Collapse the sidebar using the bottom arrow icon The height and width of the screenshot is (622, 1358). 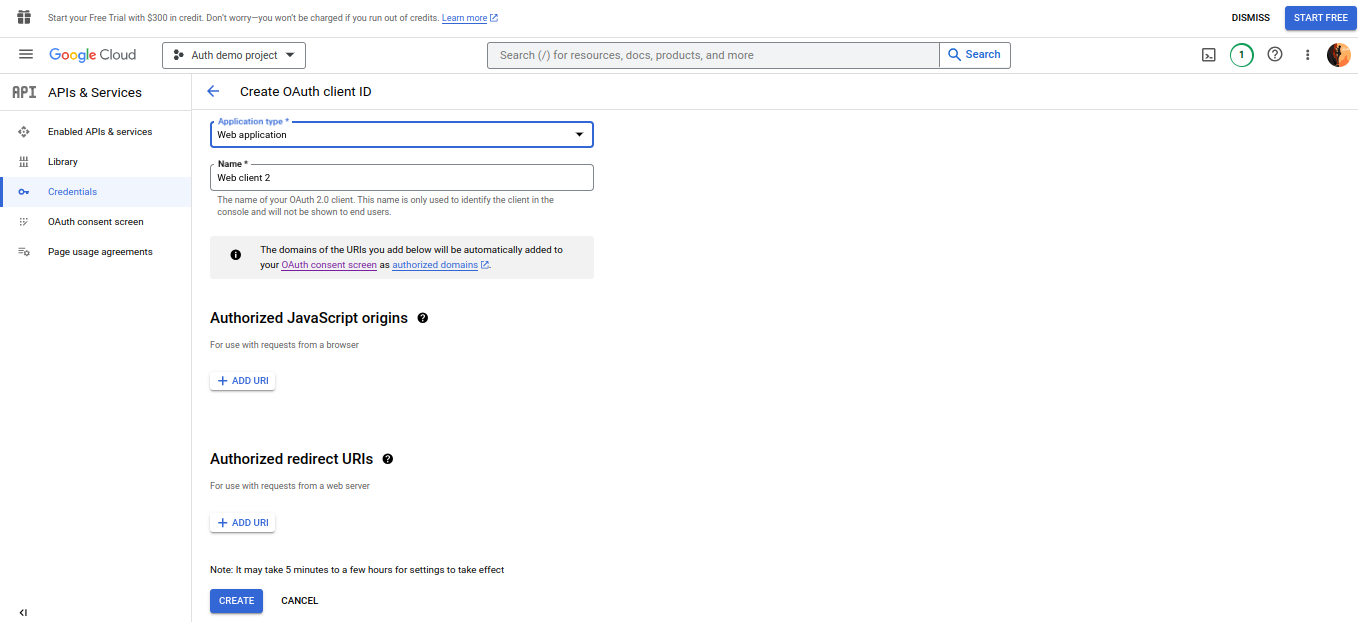pos(23,612)
